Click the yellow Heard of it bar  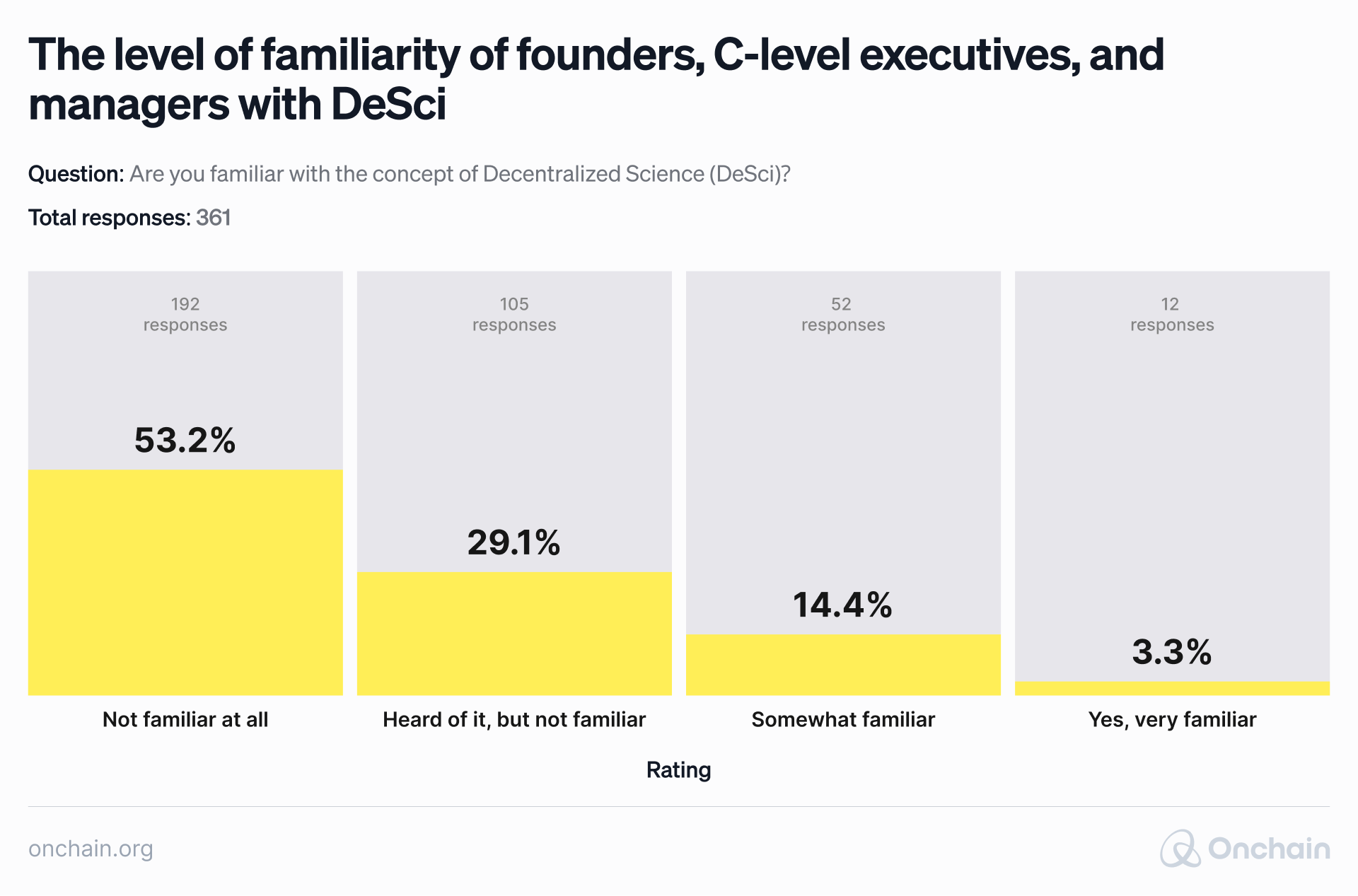click(x=514, y=634)
